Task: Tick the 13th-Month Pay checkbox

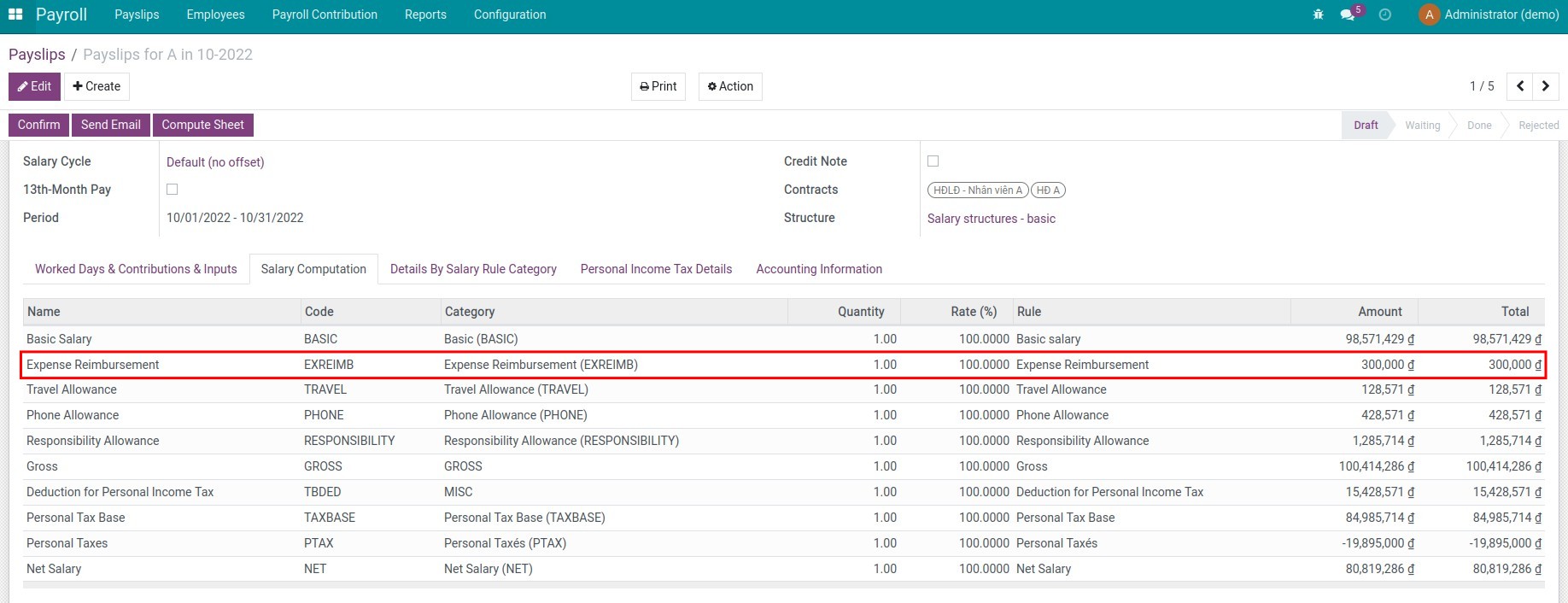Action: click(x=172, y=190)
